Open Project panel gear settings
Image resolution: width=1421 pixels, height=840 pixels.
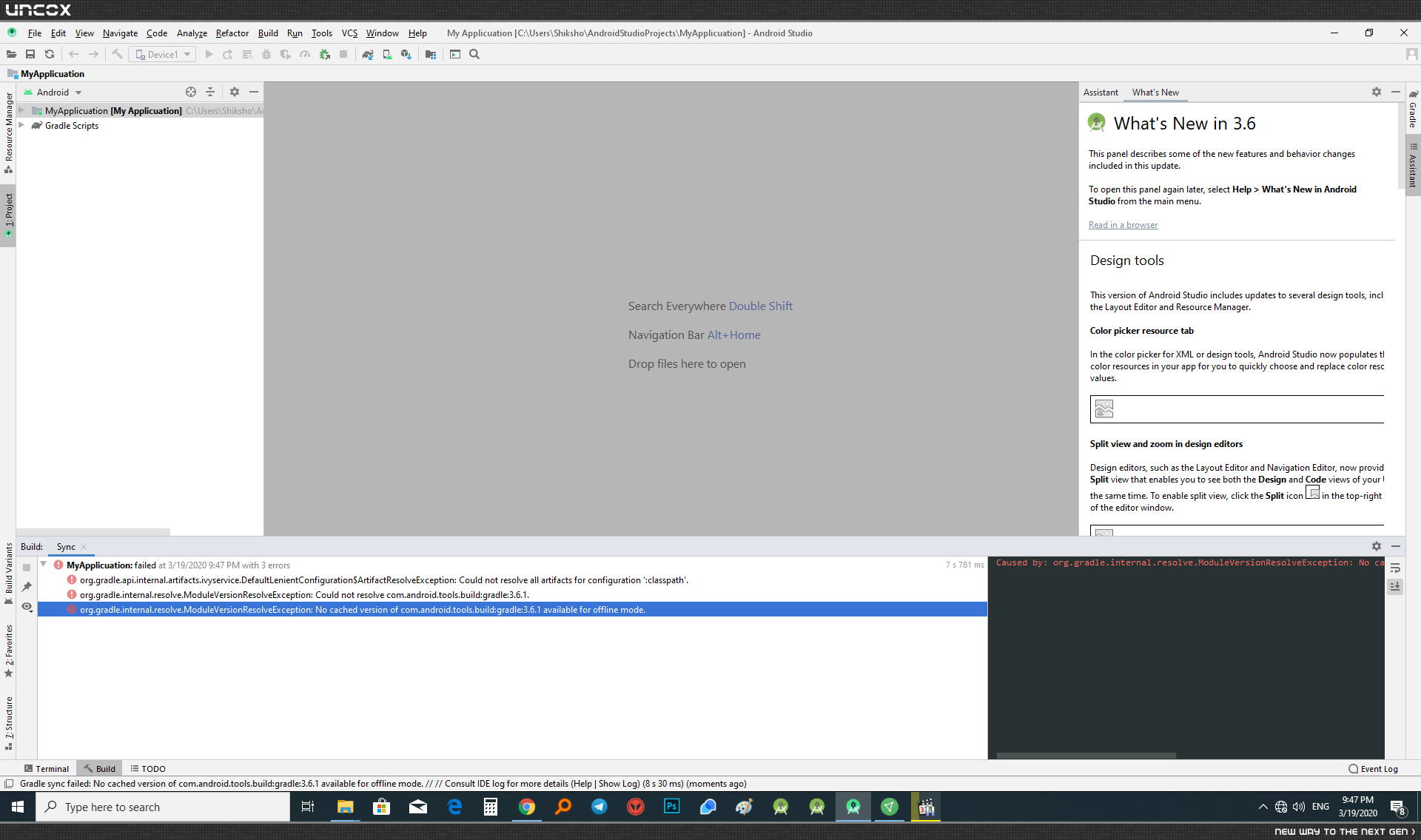coord(235,92)
